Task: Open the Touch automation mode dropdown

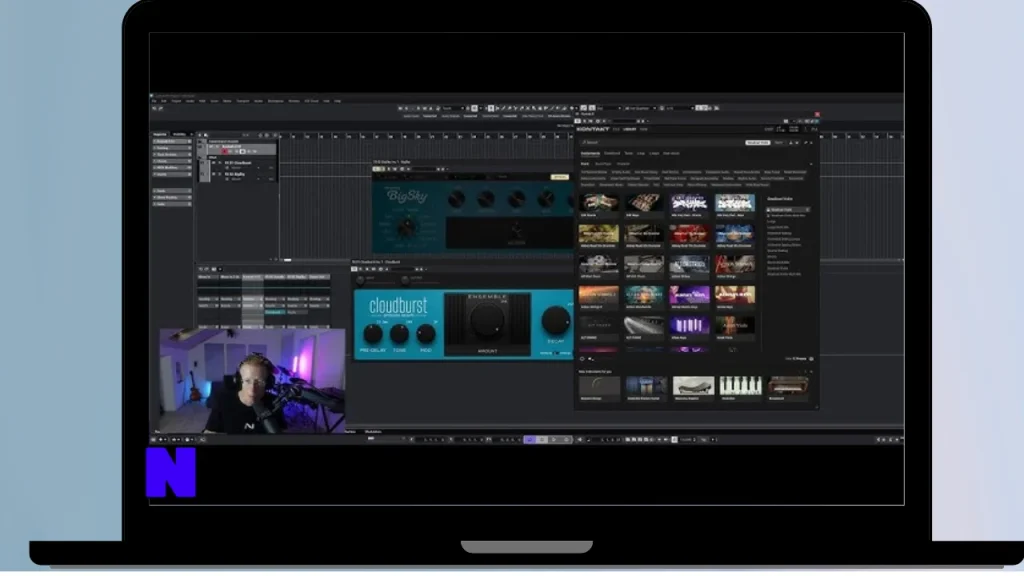Action: click(453, 108)
